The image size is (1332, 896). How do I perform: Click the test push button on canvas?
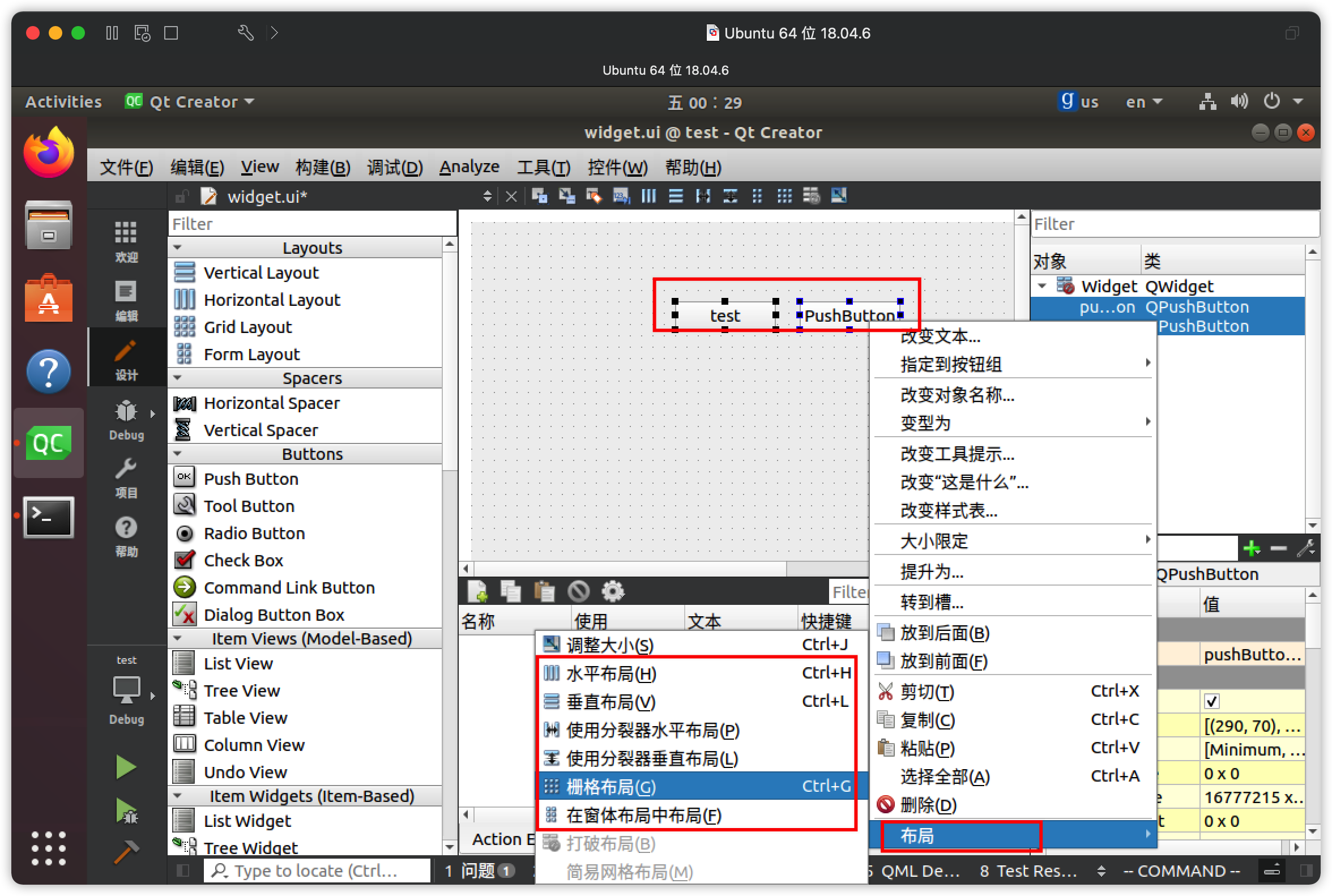[724, 315]
